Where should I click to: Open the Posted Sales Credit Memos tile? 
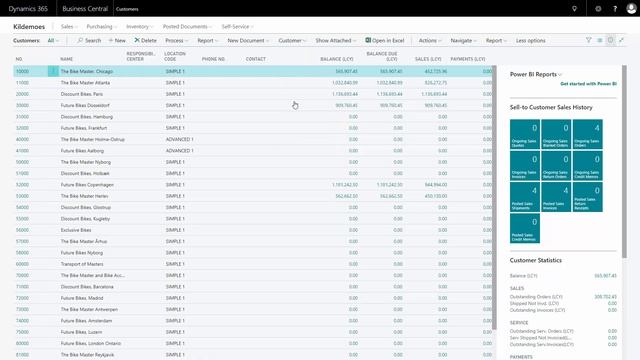pos(524,228)
